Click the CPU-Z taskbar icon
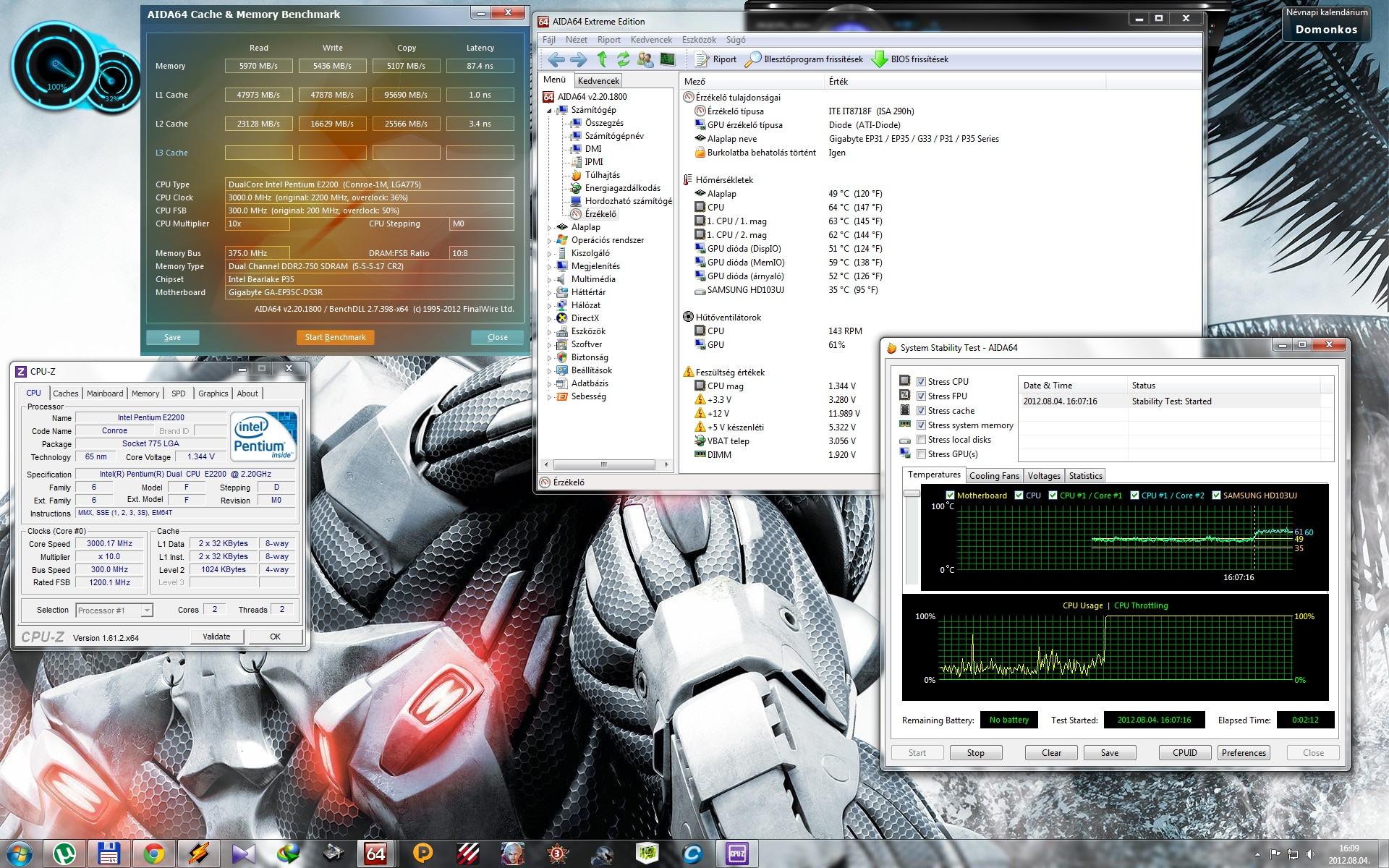This screenshot has height=868, width=1389. tap(736, 854)
